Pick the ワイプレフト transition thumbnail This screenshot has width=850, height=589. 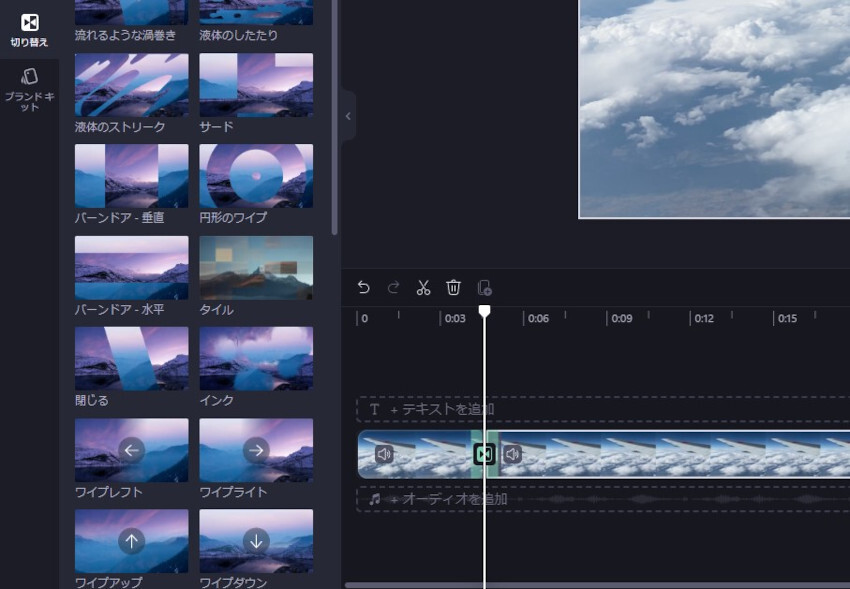pyautogui.click(x=131, y=450)
